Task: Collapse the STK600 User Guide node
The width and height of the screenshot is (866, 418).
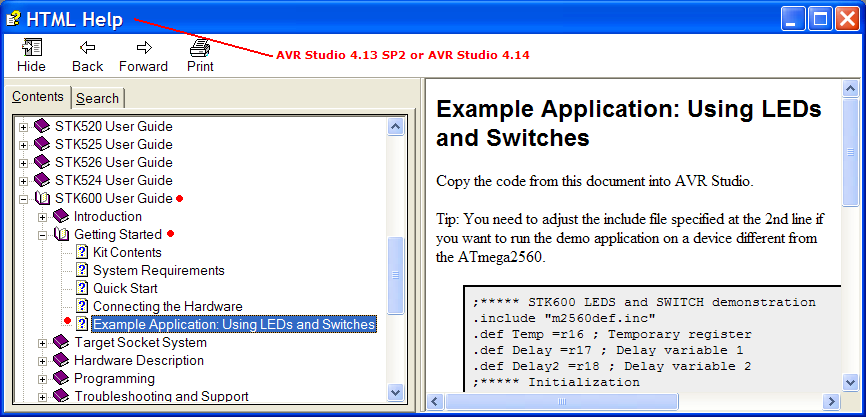Action: click(x=24, y=199)
